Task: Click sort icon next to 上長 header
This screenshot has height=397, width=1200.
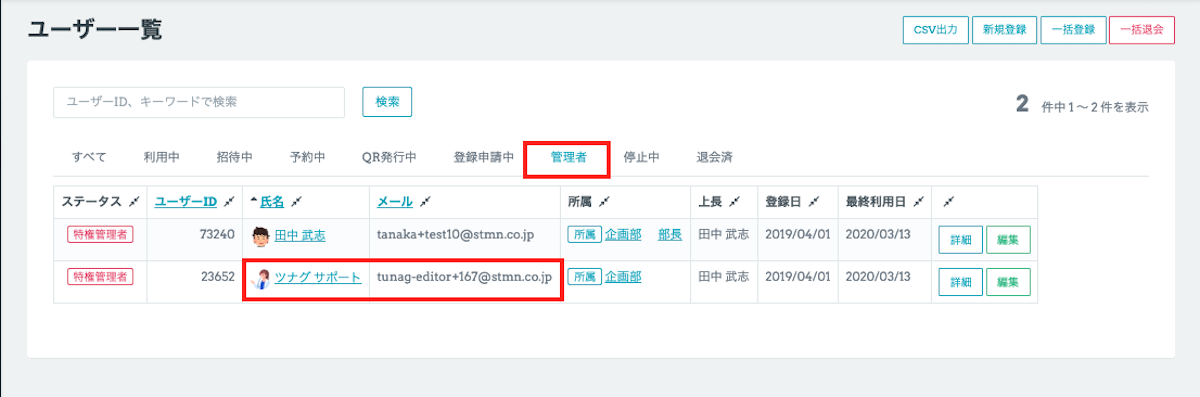Action: (x=734, y=202)
